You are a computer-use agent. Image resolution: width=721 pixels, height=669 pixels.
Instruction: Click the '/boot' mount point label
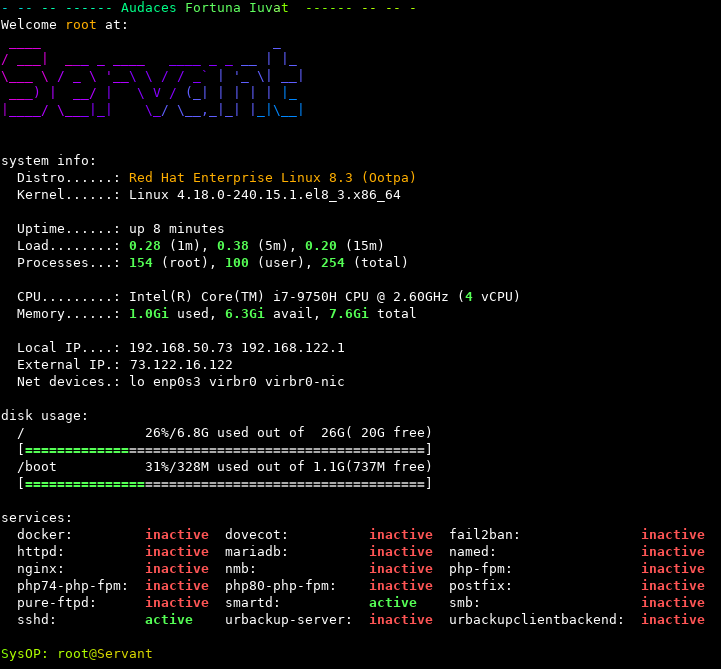tap(37, 467)
